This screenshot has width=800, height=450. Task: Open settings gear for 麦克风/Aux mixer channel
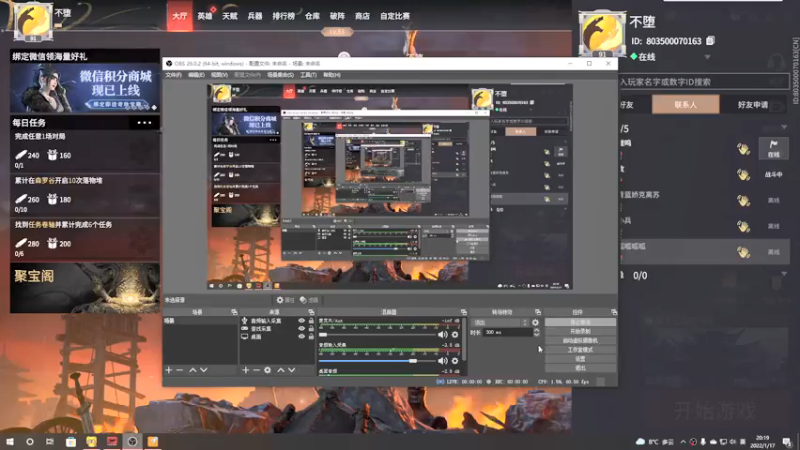[x=455, y=335]
